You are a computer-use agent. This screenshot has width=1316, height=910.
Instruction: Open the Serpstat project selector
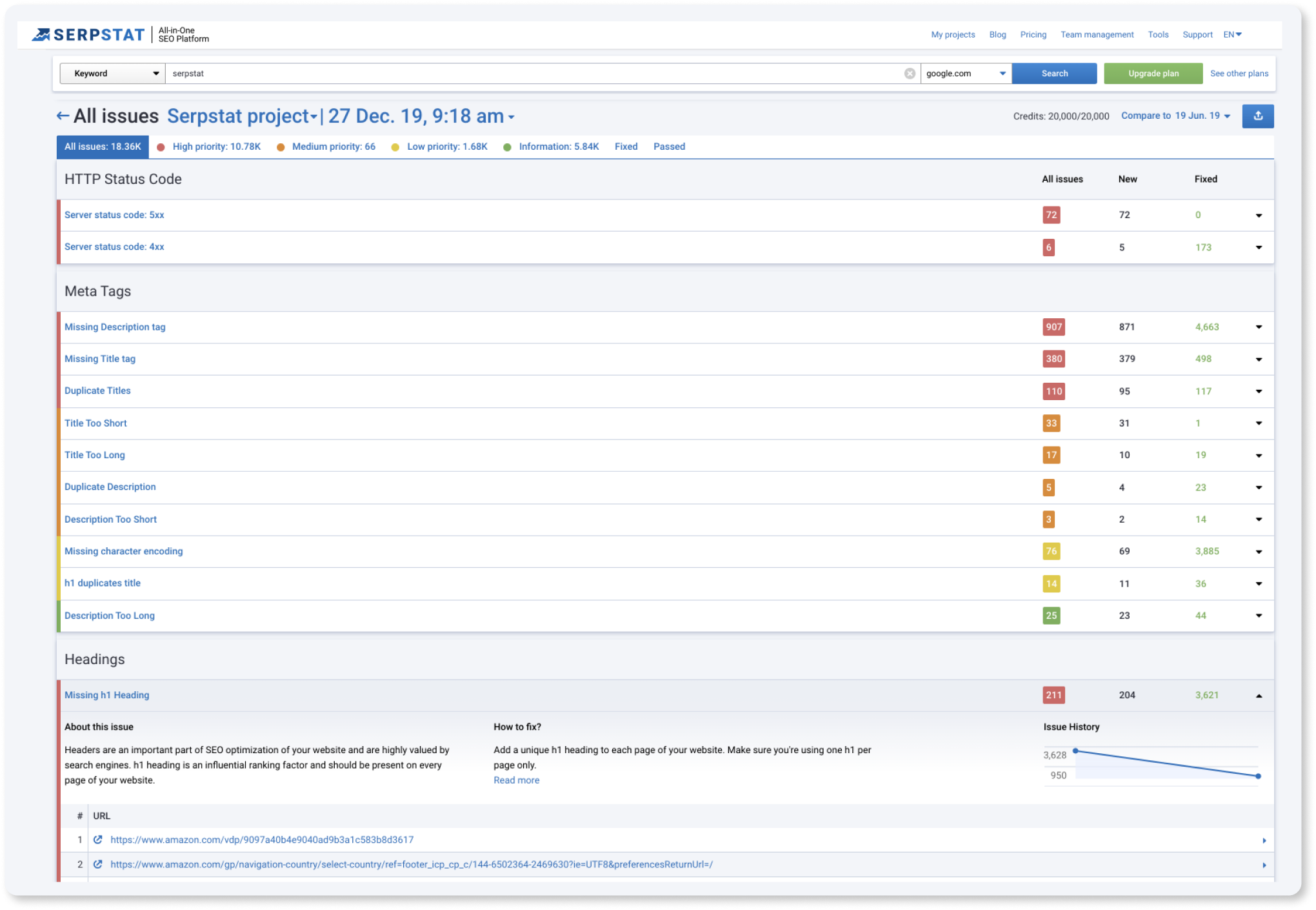tap(242, 116)
